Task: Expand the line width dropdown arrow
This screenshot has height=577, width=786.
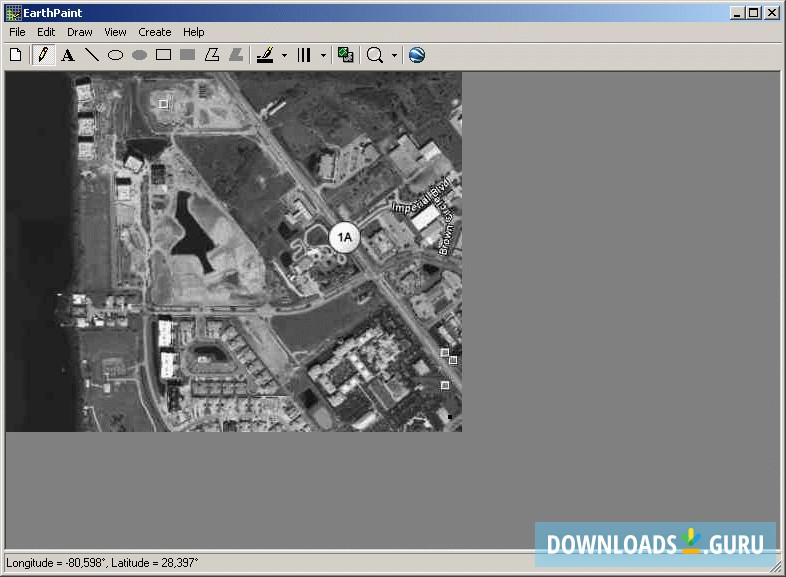Action: (x=323, y=56)
